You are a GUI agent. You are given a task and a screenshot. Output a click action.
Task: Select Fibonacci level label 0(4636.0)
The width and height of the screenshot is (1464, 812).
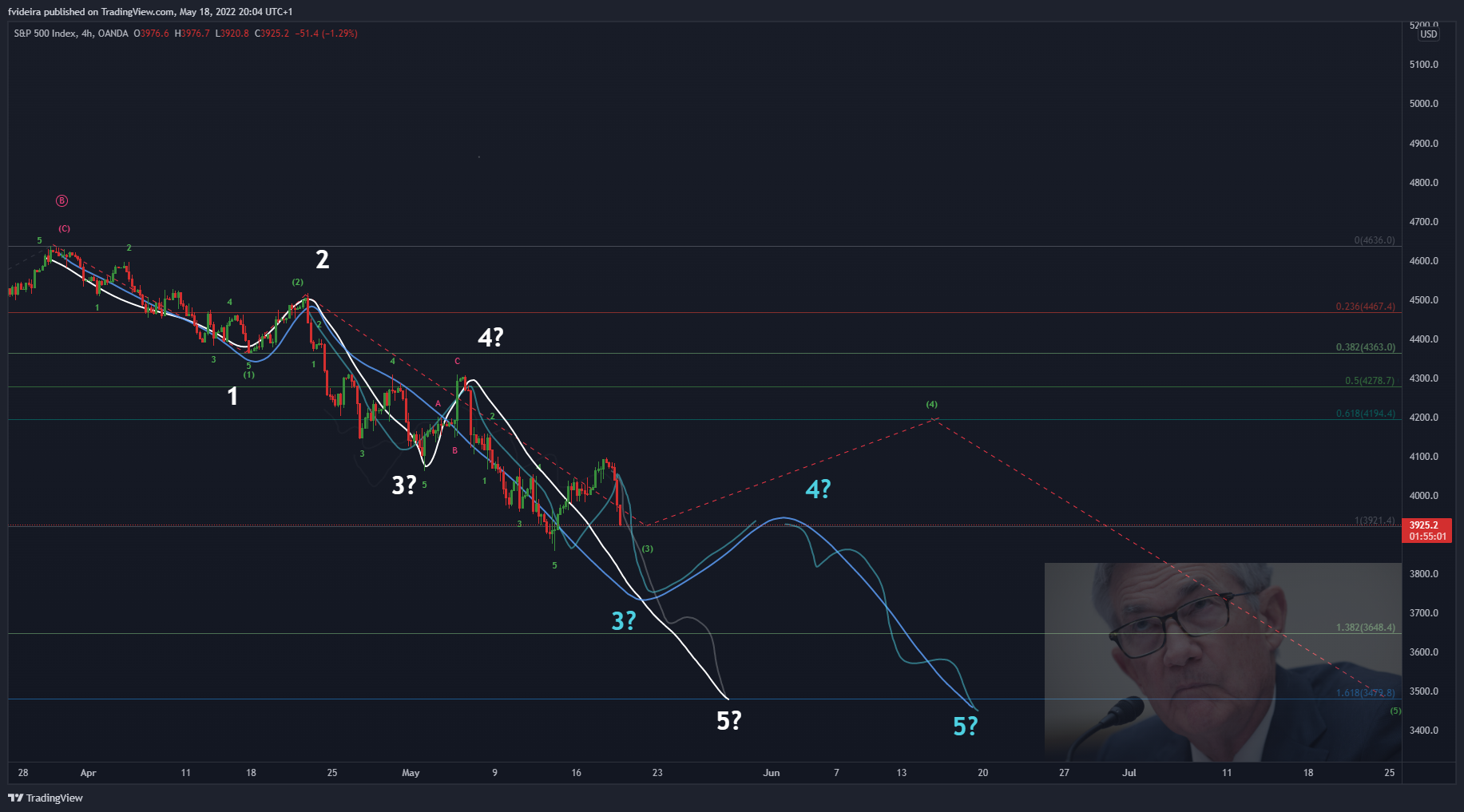[x=1375, y=240]
